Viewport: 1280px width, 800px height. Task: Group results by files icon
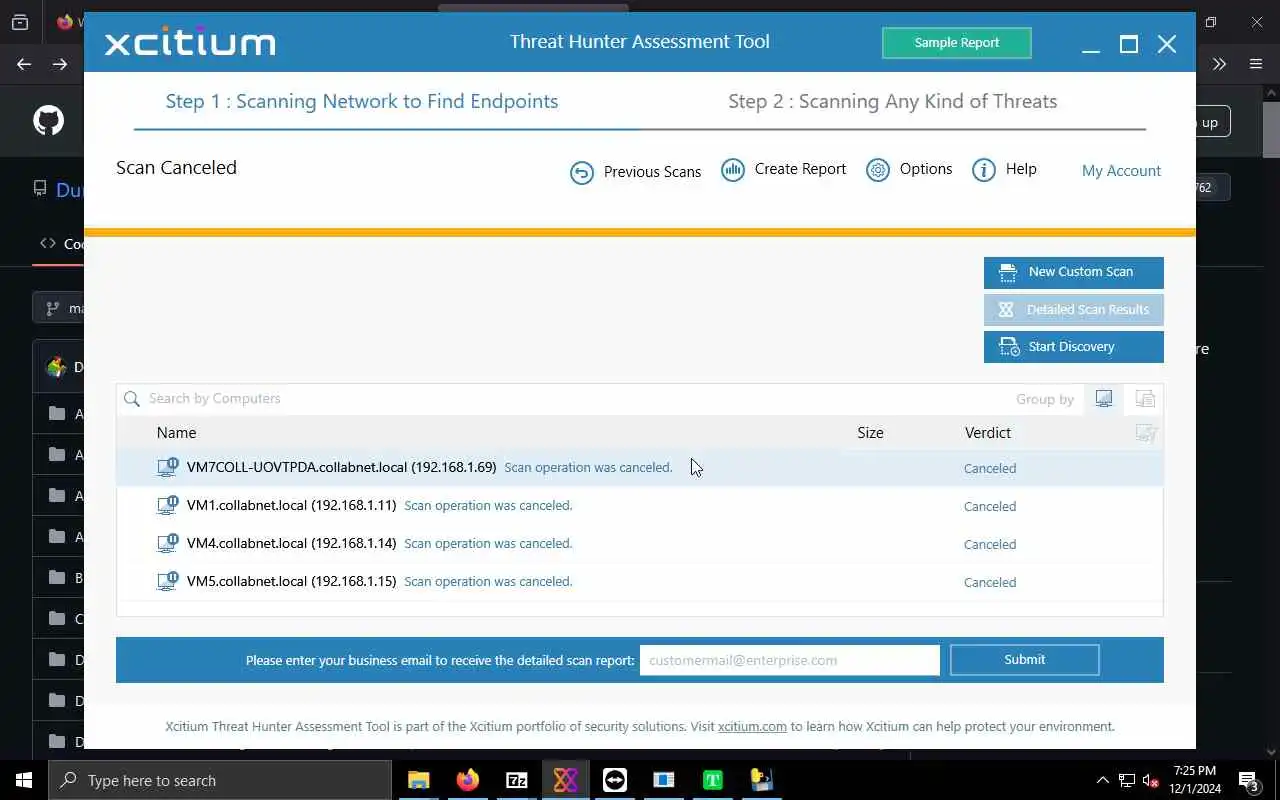[x=1145, y=399]
